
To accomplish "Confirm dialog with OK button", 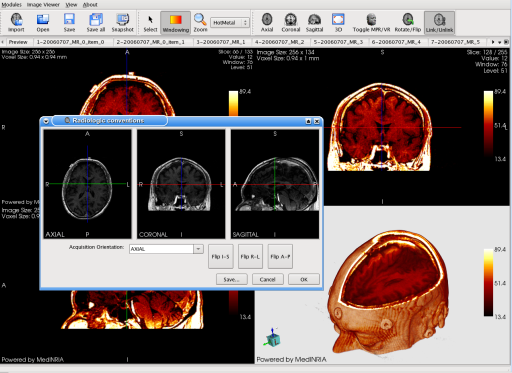I will point(304,279).
